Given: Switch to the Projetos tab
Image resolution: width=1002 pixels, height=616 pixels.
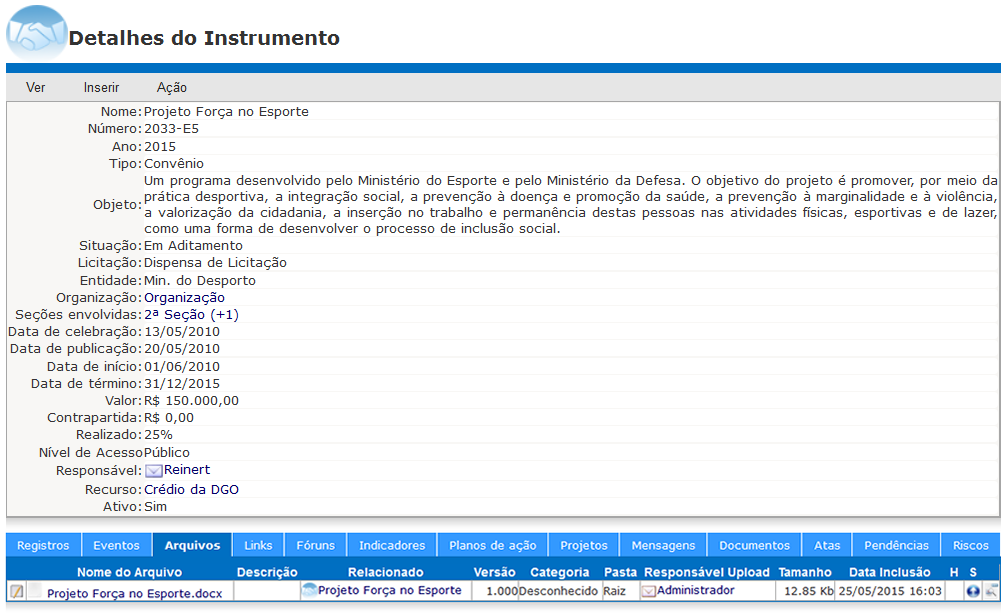Looking at the screenshot, I should click(x=583, y=545).
